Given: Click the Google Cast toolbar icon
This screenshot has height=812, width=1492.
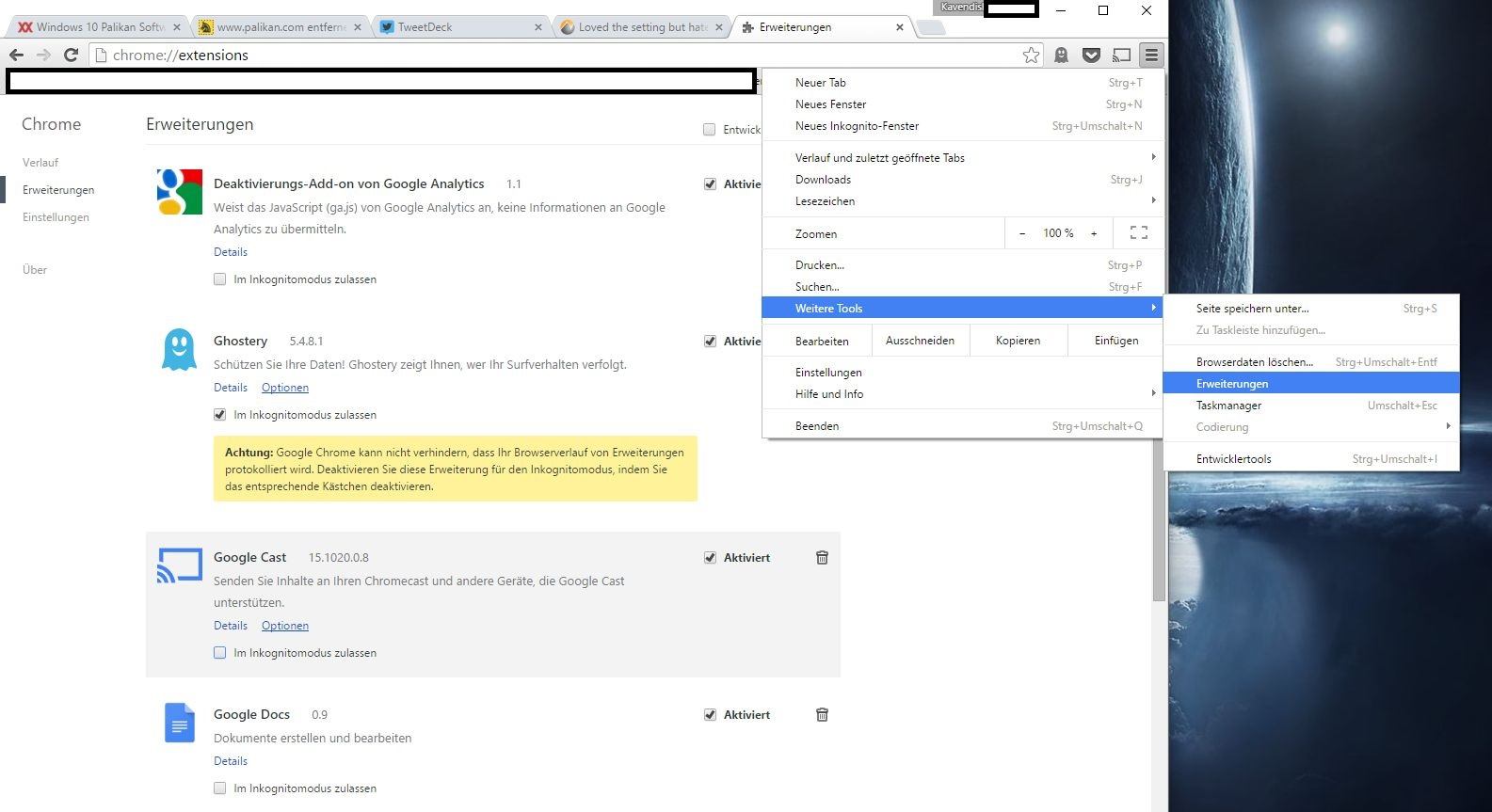Looking at the screenshot, I should tap(1121, 55).
